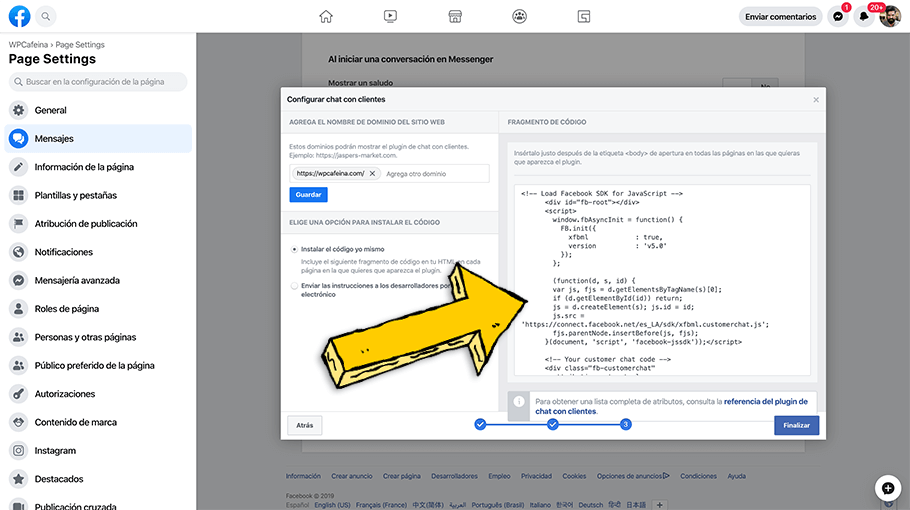Open the Empleo footer link
The width and height of the screenshot is (910, 510).
tap(499, 476)
